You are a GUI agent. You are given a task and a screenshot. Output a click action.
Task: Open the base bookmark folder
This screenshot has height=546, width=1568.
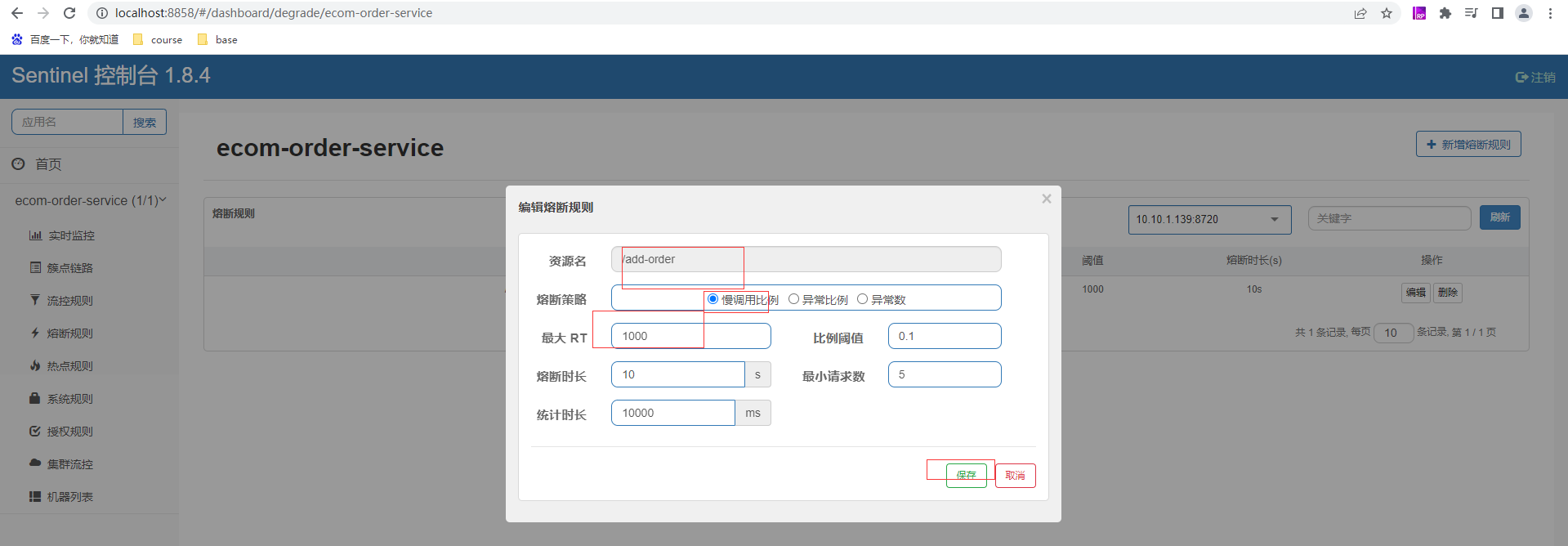(x=217, y=39)
